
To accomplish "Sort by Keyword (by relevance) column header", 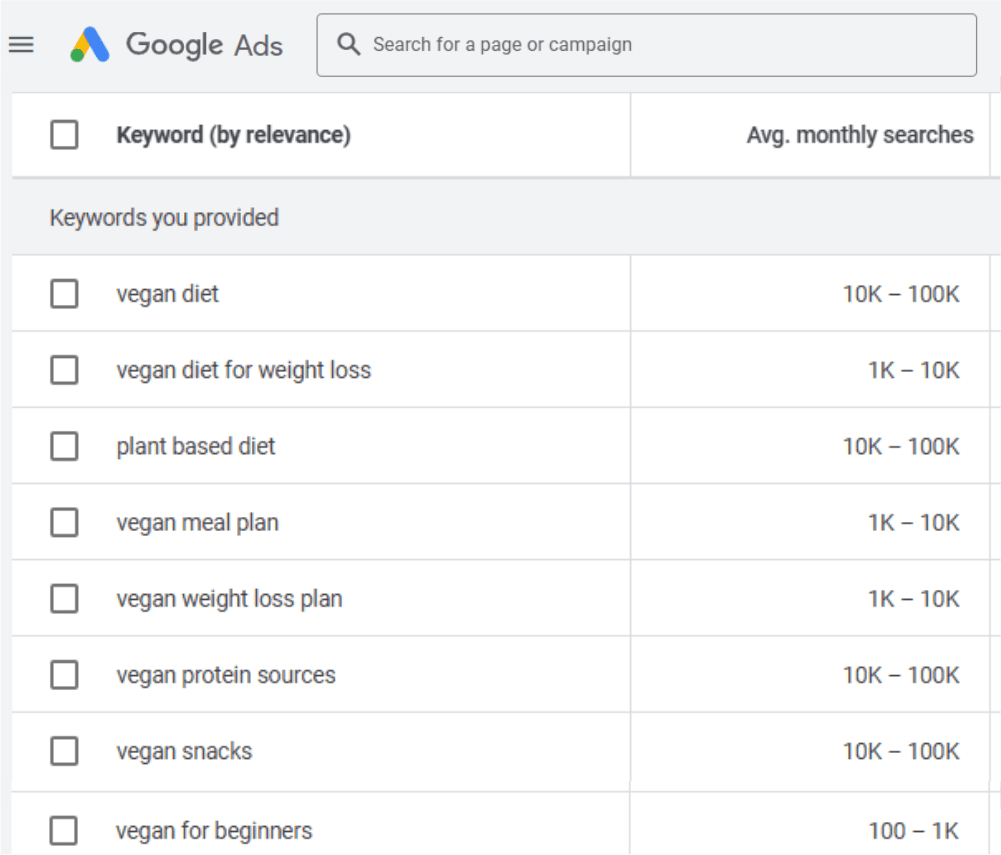I will tap(233, 135).
